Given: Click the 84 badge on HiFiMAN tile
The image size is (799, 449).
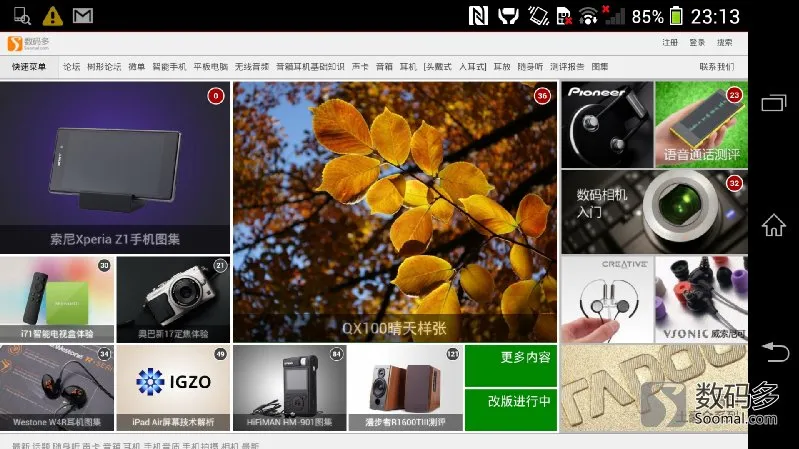Looking at the screenshot, I should tap(336, 354).
